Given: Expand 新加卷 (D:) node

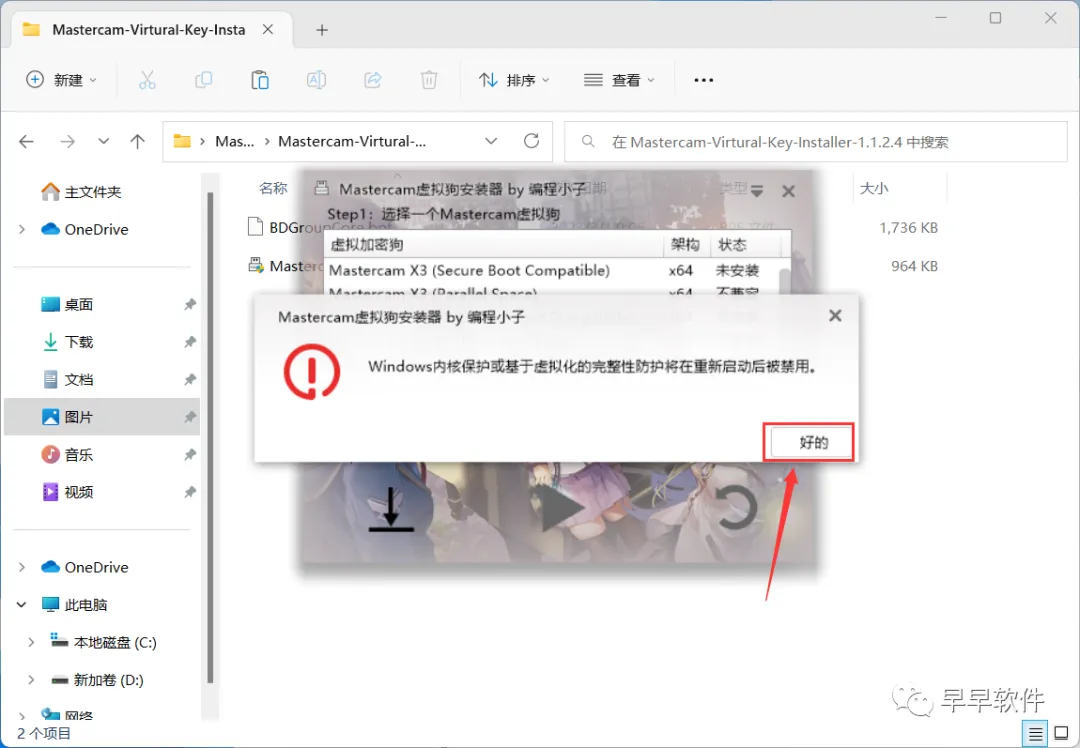Looking at the screenshot, I should (31, 680).
